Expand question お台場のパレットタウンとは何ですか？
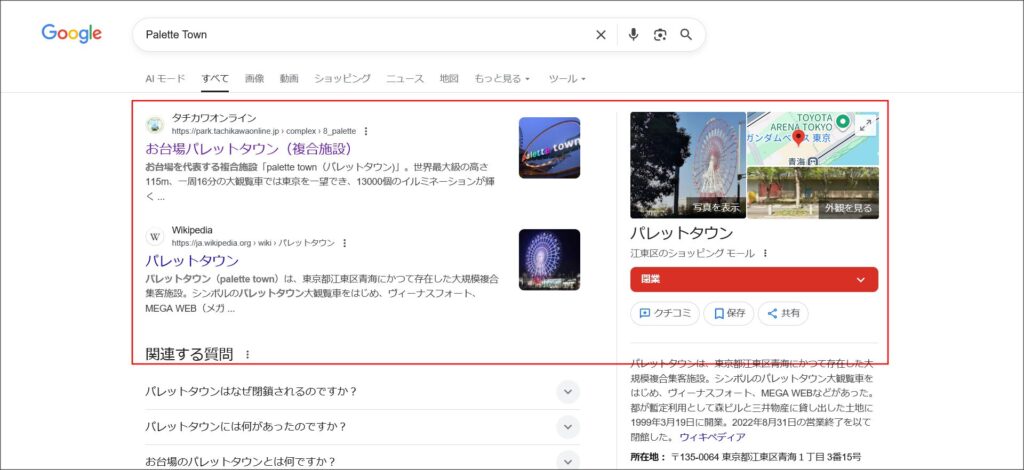The height and width of the screenshot is (470, 1024). click(362, 461)
